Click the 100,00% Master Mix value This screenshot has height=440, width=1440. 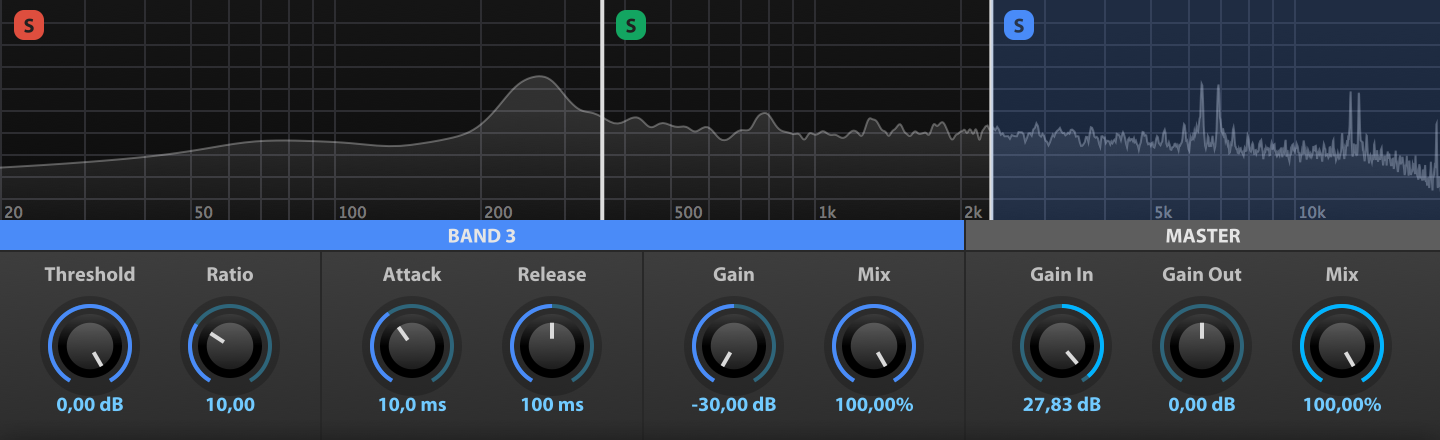click(1342, 405)
